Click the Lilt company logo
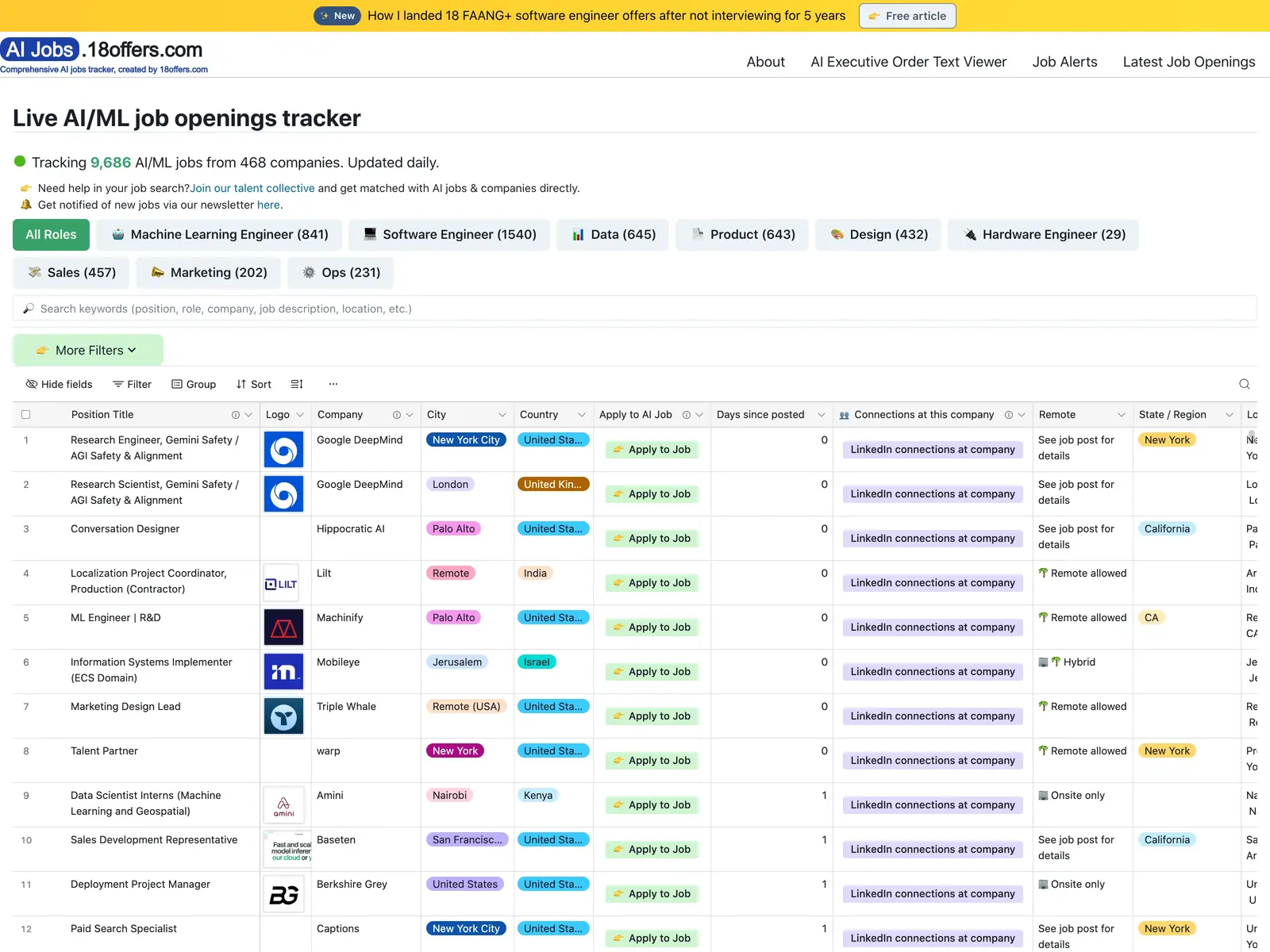Viewport: 1270px width, 952px height. [x=282, y=583]
